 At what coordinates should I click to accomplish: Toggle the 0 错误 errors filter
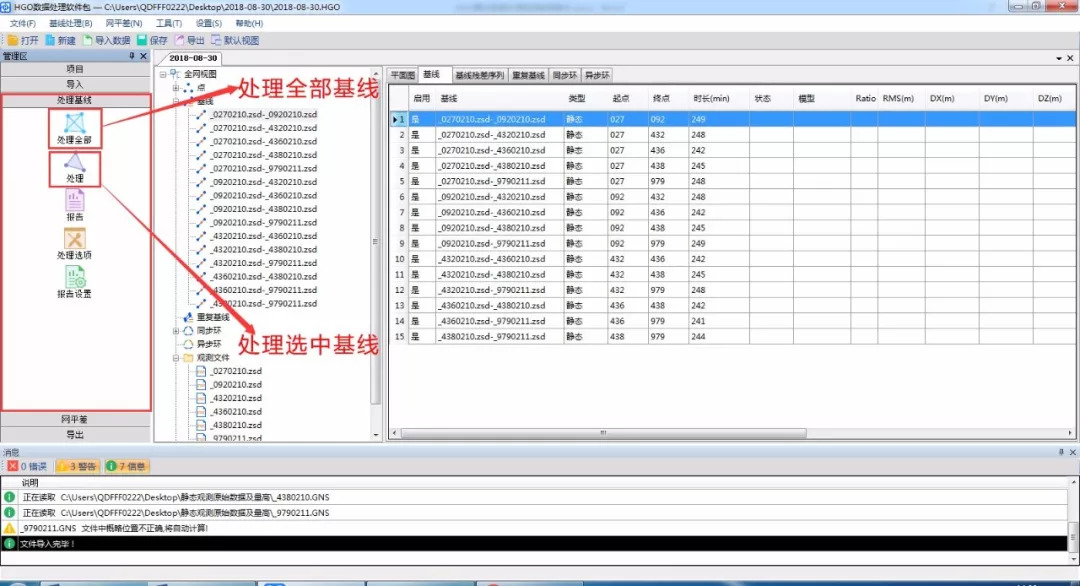tap(27, 466)
